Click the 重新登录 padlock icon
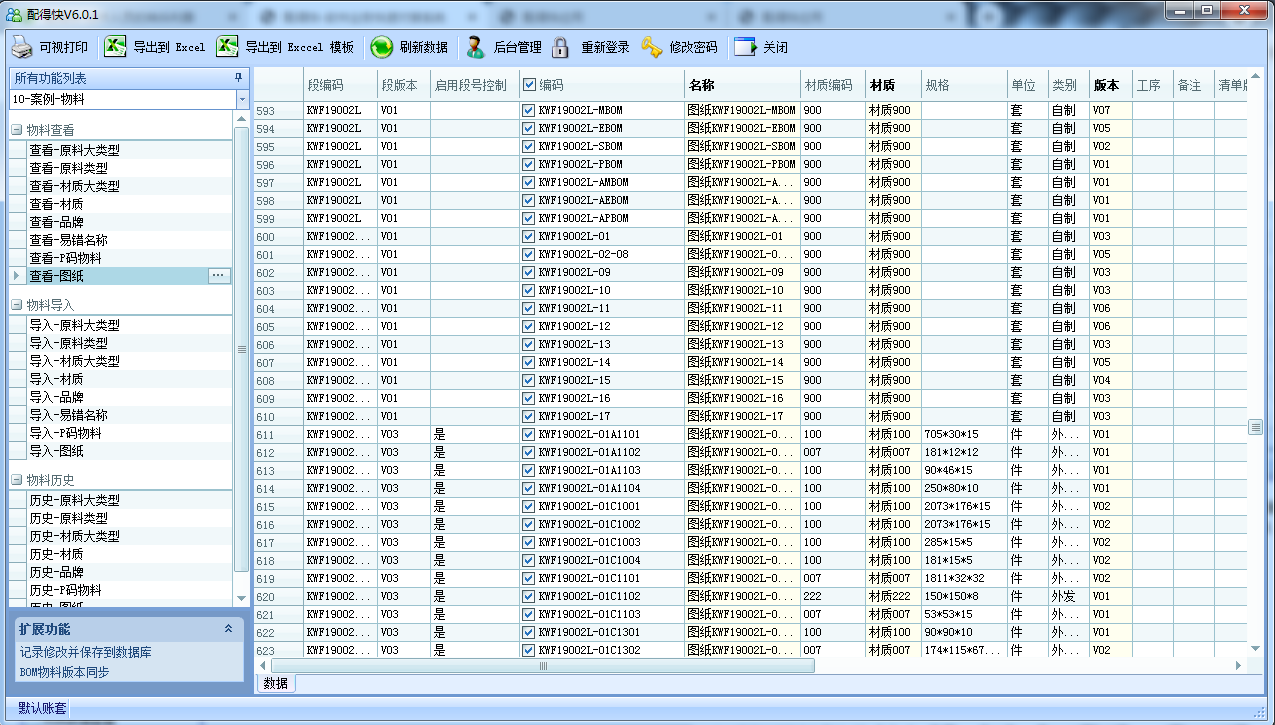The width and height of the screenshot is (1275, 725). 561,47
